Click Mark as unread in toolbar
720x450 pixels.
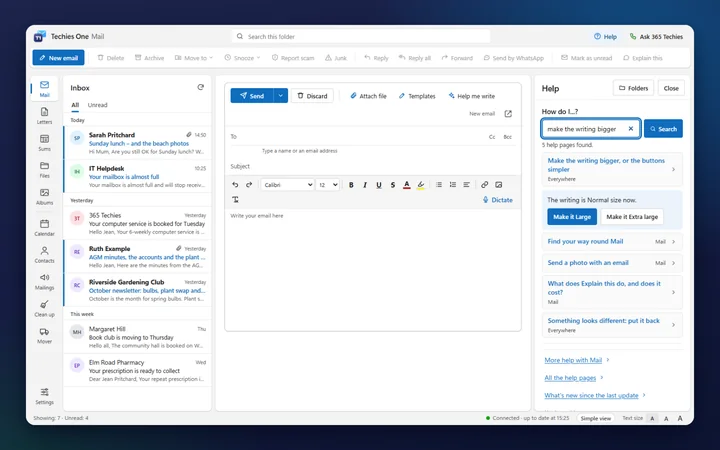click(586, 58)
